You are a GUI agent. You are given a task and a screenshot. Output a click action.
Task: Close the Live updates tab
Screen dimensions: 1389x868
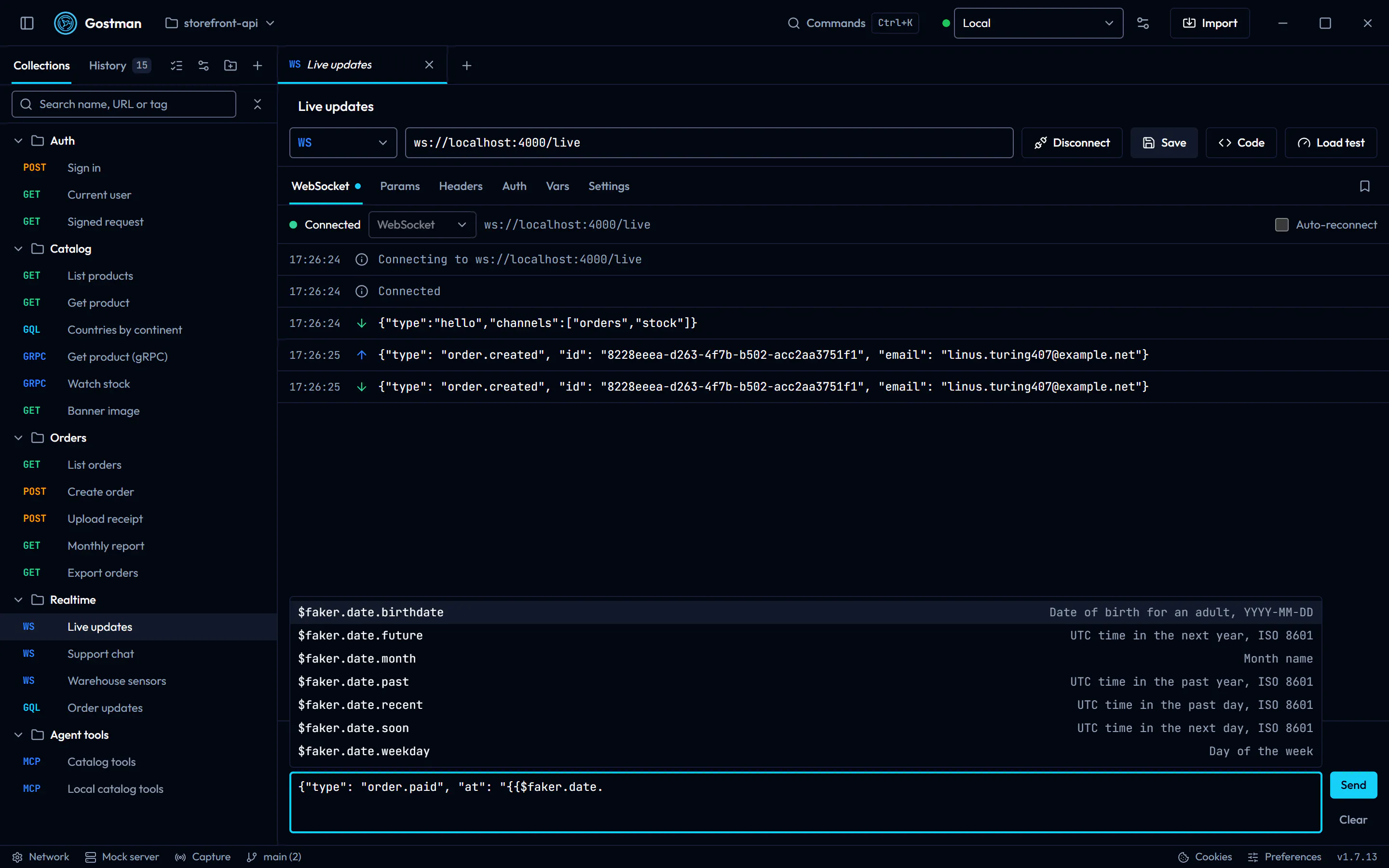click(x=429, y=65)
